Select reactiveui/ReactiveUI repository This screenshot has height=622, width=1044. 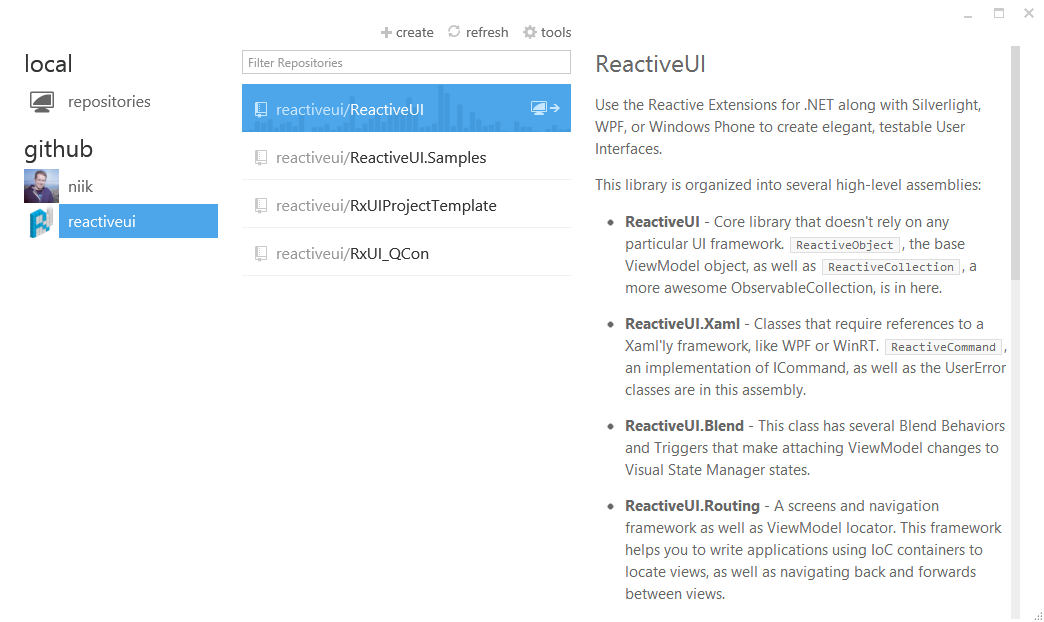(406, 108)
